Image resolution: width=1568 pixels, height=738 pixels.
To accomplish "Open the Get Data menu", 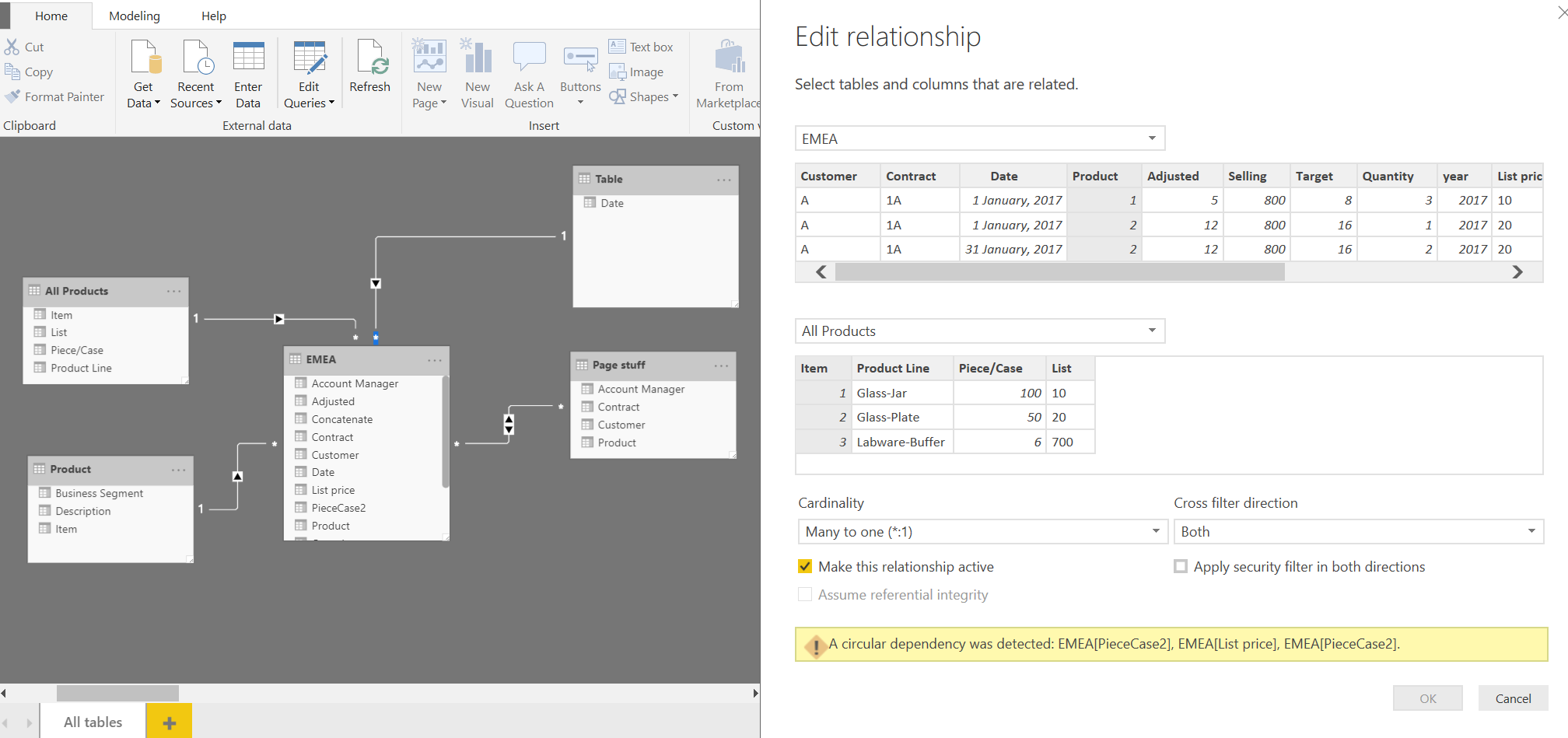I will pyautogui.click(x=144, y=75).
